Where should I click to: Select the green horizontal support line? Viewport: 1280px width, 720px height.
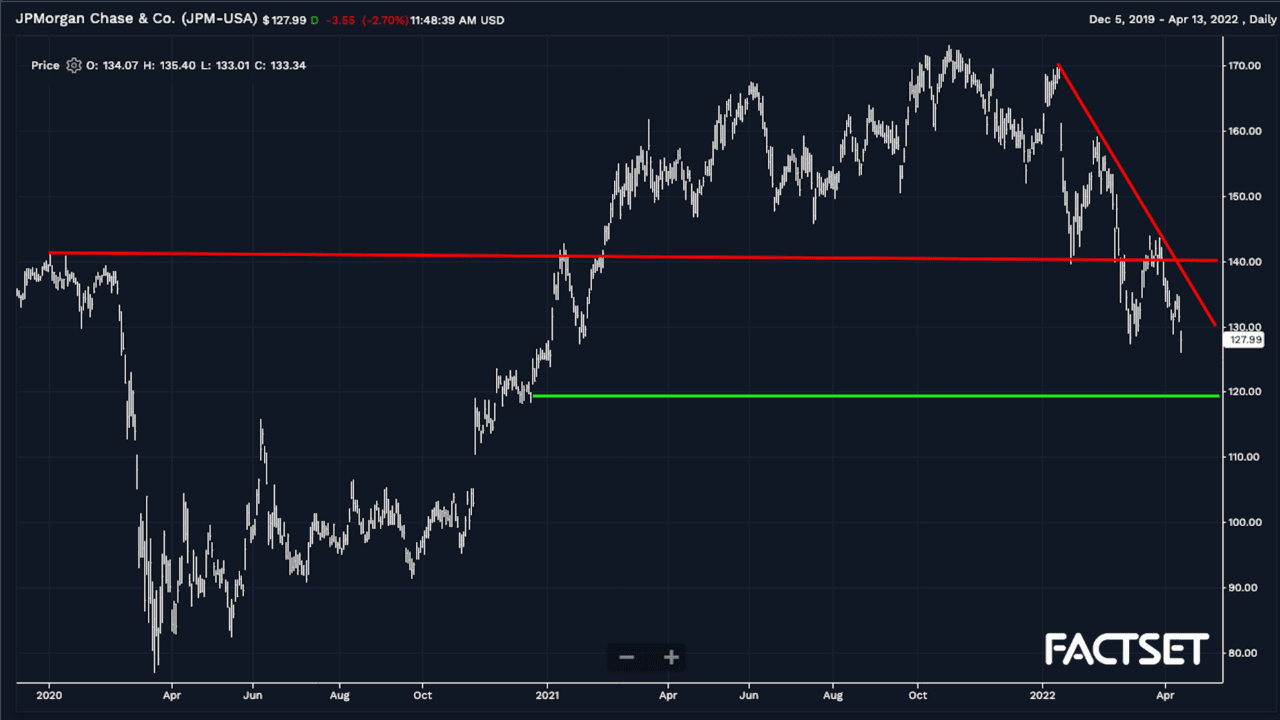(x=875, y=396)
